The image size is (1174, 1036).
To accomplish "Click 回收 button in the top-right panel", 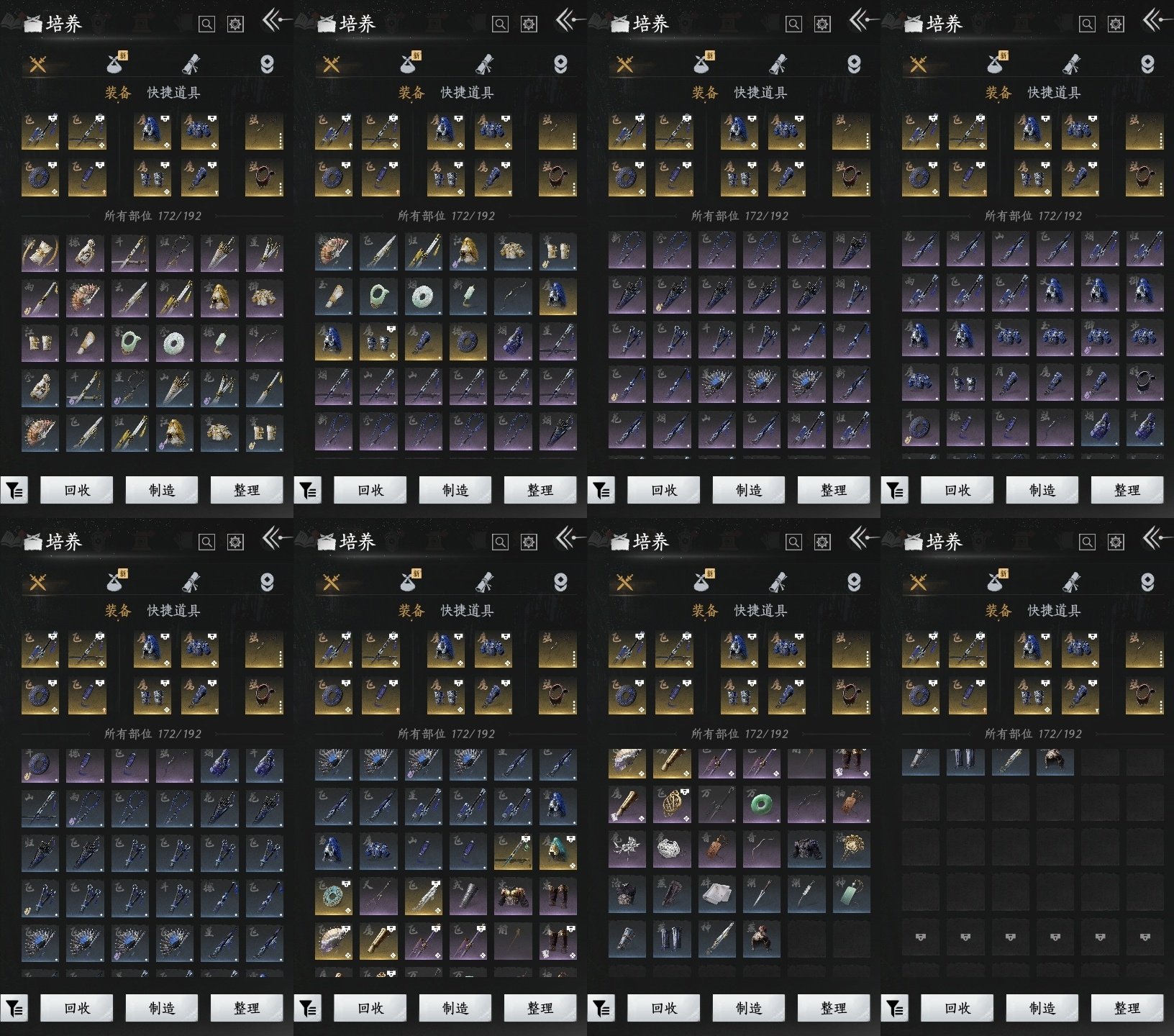I will (x=957, y=490).
